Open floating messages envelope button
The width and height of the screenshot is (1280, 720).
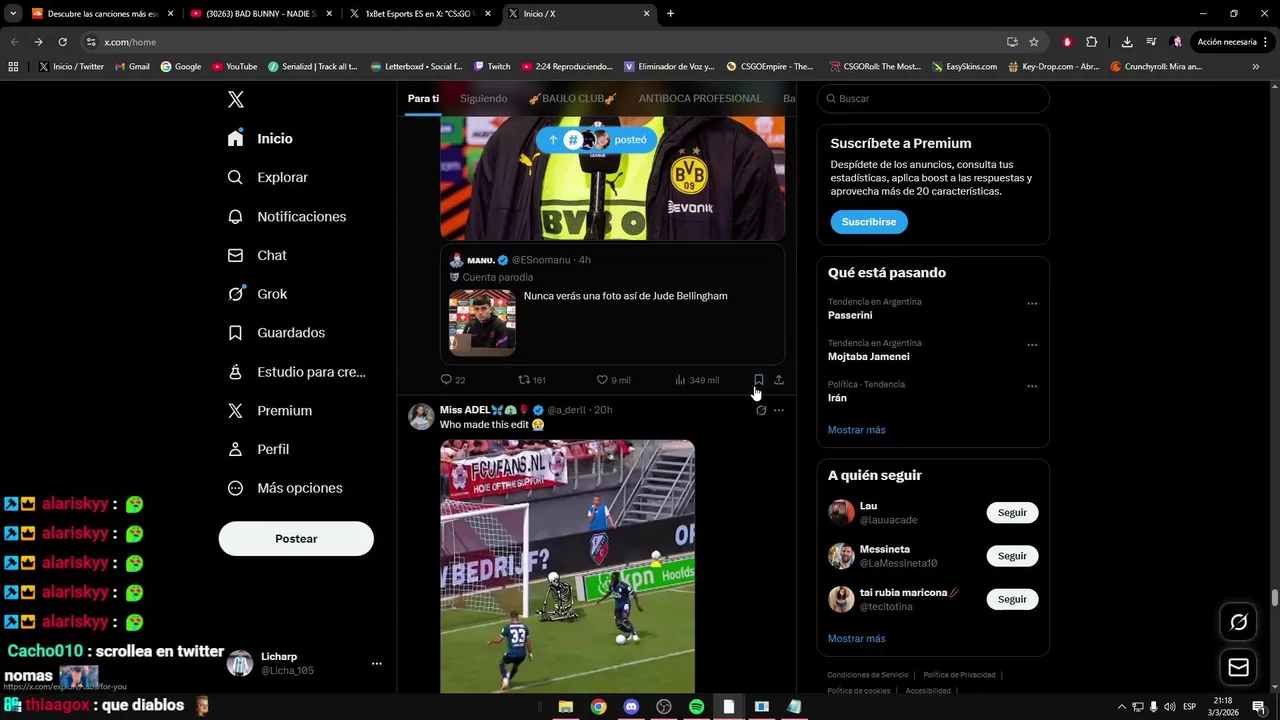tap(1238, 667)
